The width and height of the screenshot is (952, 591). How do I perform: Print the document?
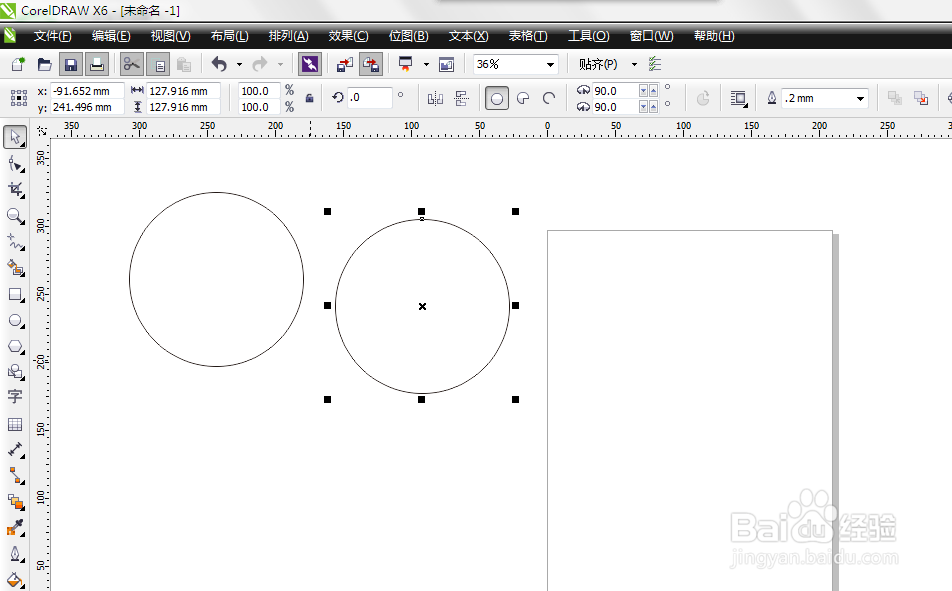click(x=97, y=64)
